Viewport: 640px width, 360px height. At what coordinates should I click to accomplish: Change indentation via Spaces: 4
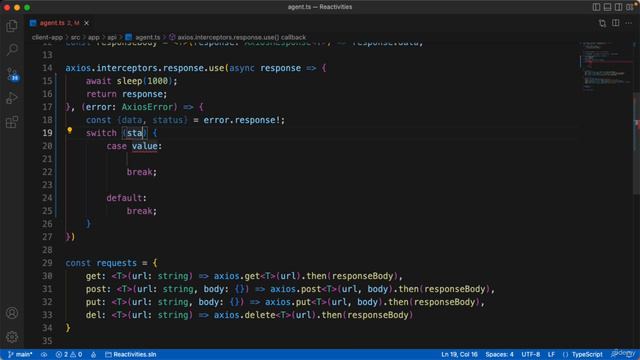(499, 354)
